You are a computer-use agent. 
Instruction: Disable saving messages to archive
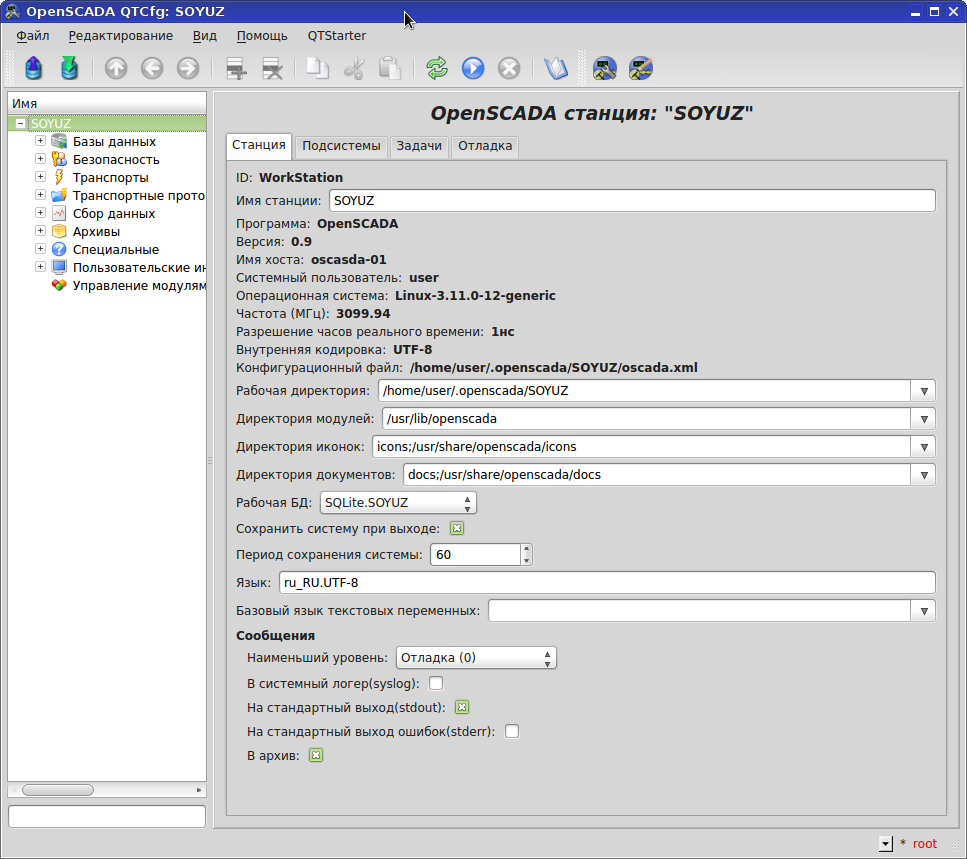coord(316,755)
